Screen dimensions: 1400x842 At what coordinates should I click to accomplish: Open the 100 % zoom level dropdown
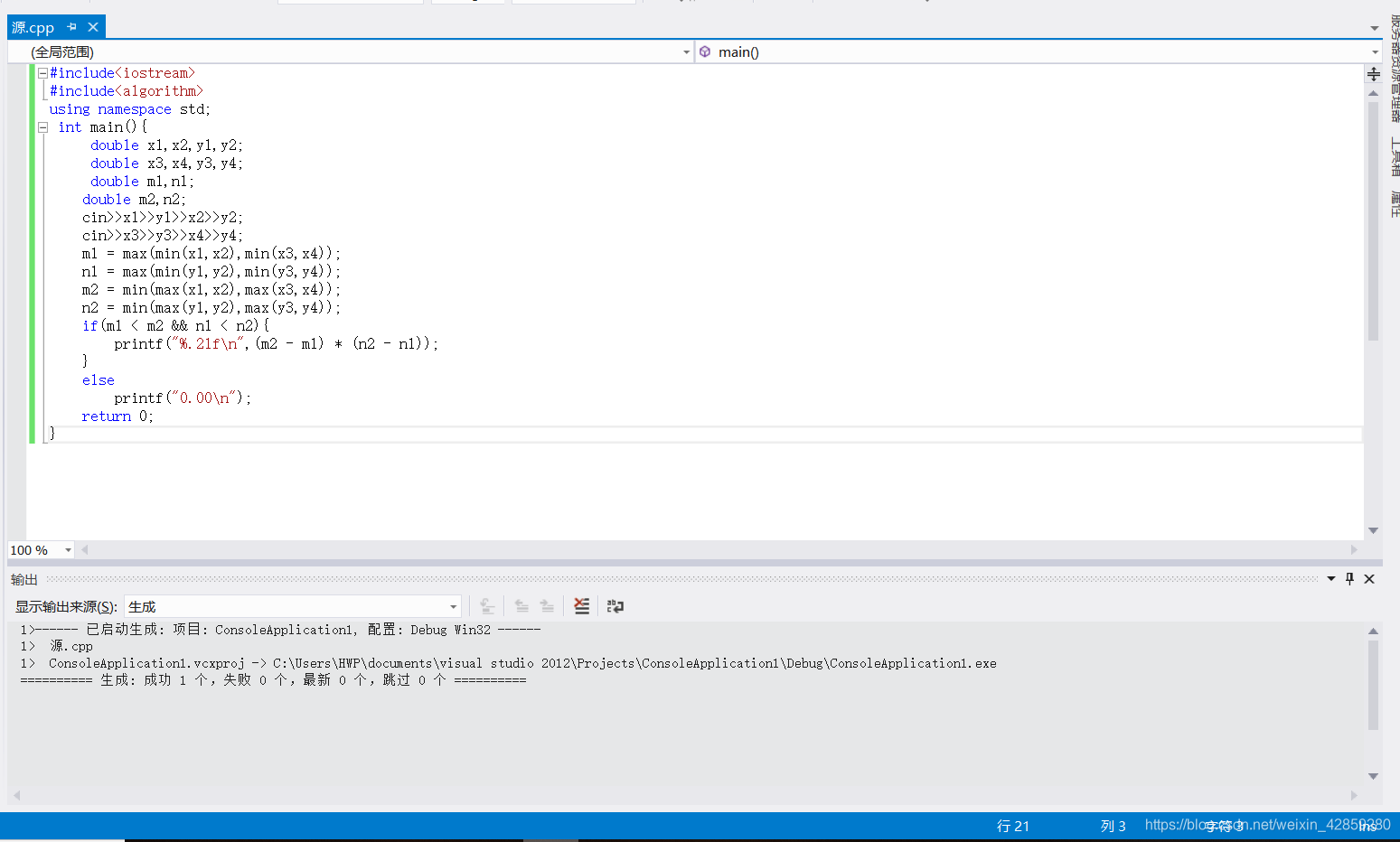click(68, 550)
